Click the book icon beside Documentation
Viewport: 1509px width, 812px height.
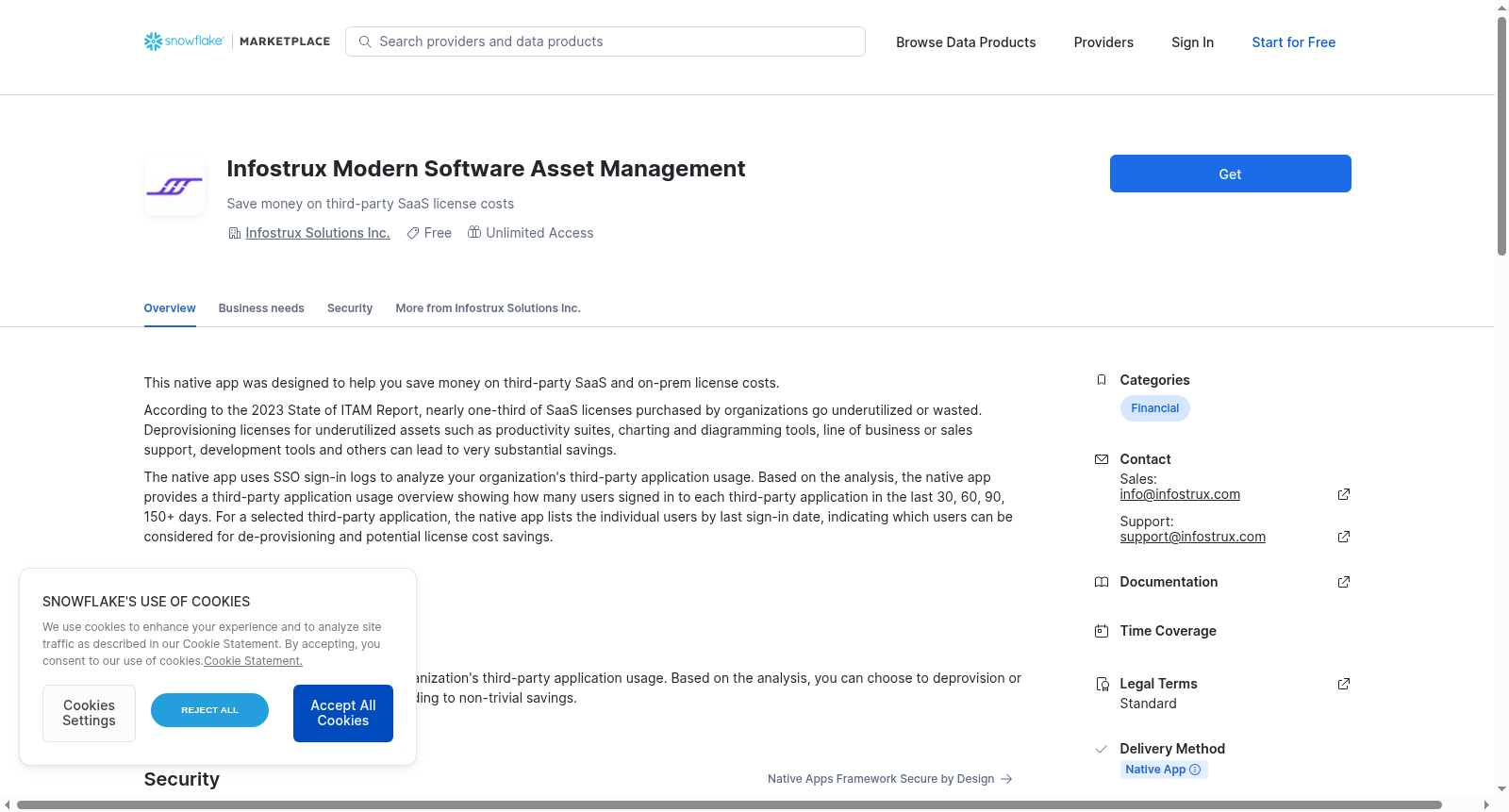1102,582
